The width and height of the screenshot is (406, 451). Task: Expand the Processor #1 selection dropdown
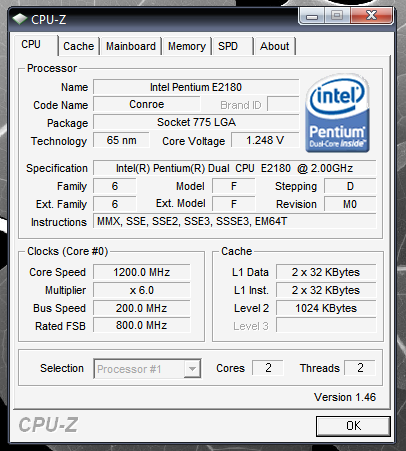pyautogui.click(x=192, y=369)
